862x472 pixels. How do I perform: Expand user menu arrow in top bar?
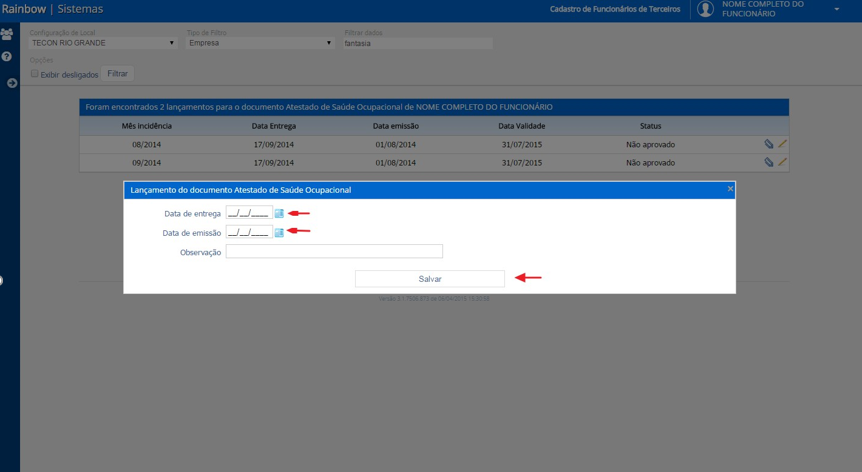coord(837,9)
